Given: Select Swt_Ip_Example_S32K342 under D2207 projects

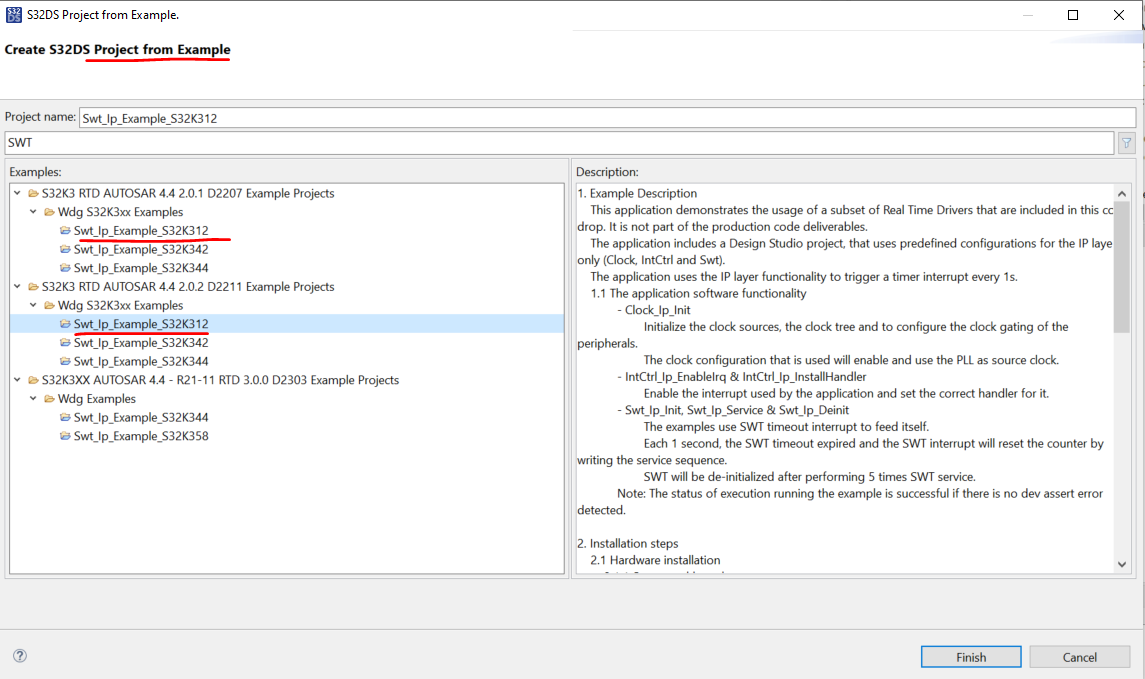Looking at the screenshot, I should [x=141, y=250].
